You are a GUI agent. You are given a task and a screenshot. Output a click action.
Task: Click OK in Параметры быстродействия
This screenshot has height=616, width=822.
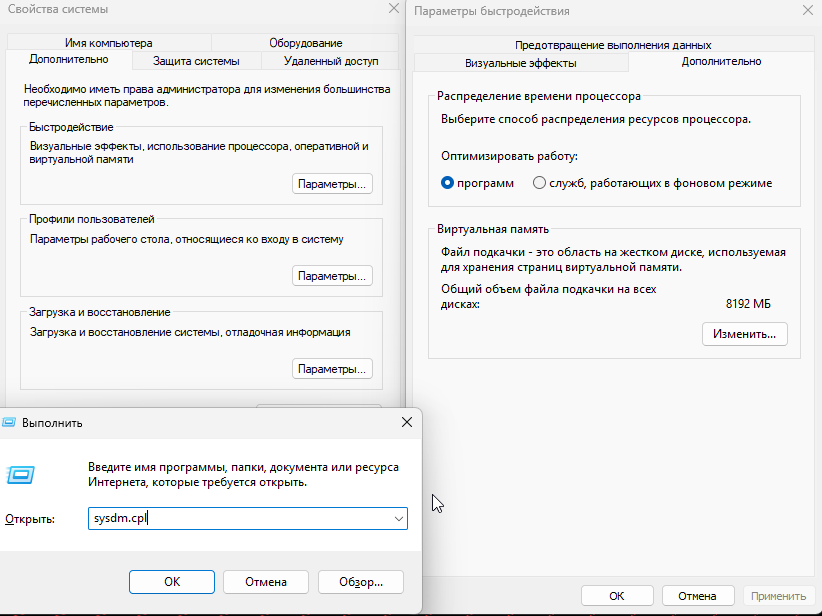(x=616, y=596)
